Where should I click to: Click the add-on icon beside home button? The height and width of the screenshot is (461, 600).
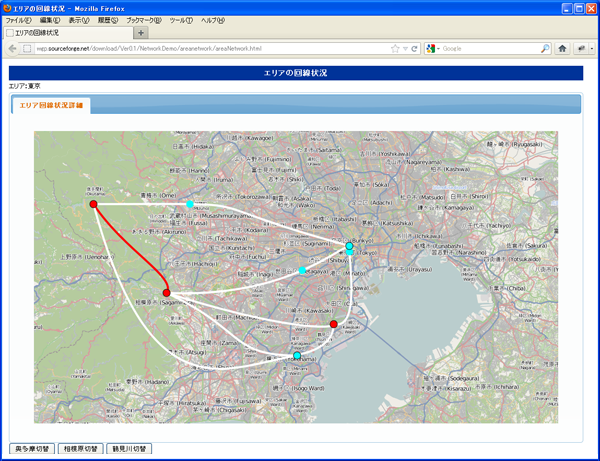tap(581, 49)
